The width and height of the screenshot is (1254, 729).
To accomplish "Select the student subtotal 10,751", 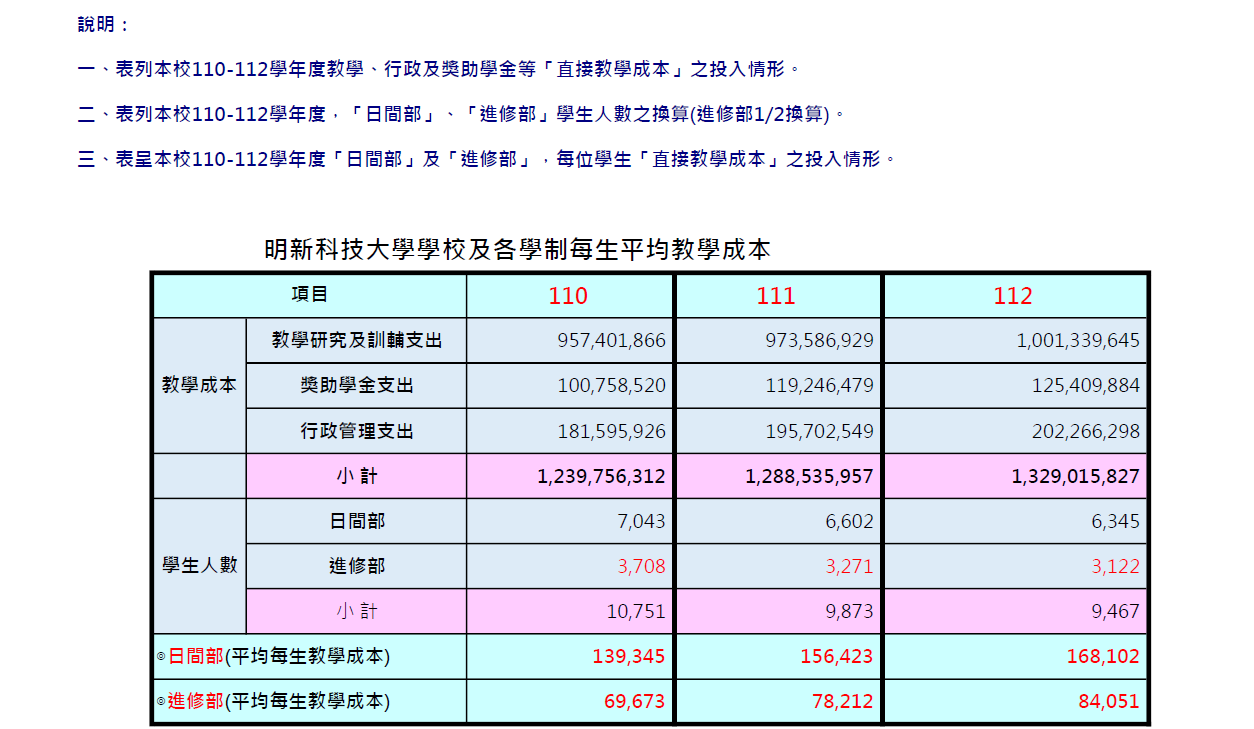I will [x=636, y=612].
